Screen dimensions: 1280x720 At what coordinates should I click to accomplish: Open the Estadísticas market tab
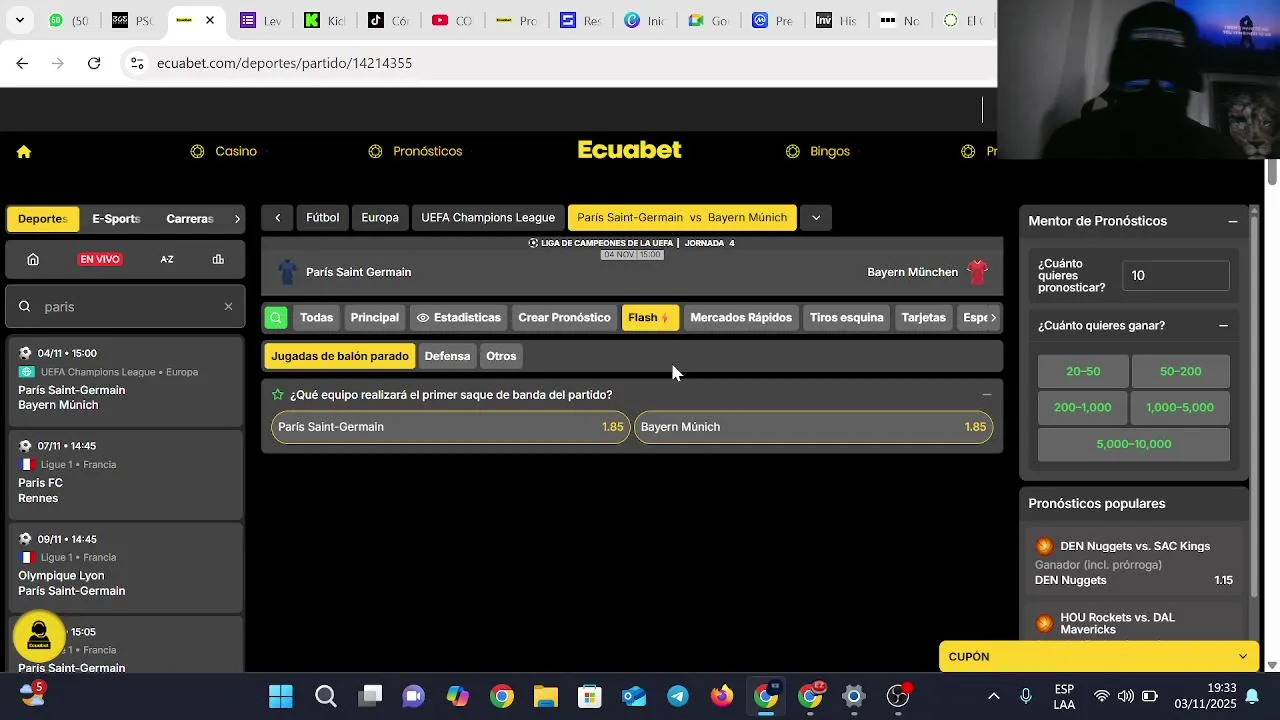[x=459, y=318]
